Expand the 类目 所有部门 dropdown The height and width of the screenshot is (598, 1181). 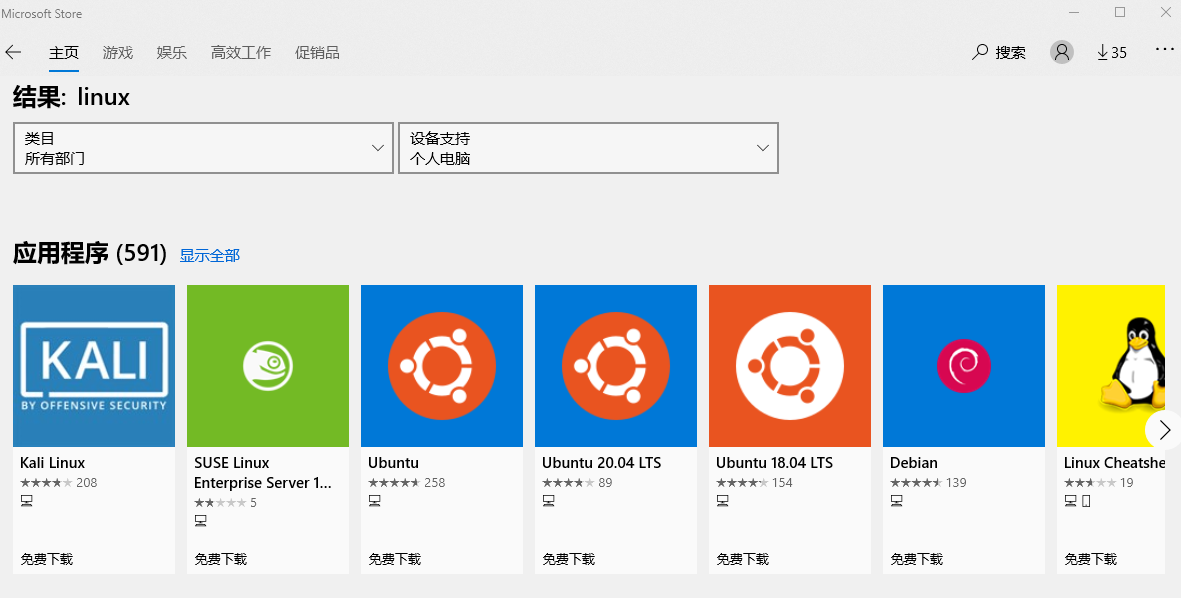click(203, 148)
